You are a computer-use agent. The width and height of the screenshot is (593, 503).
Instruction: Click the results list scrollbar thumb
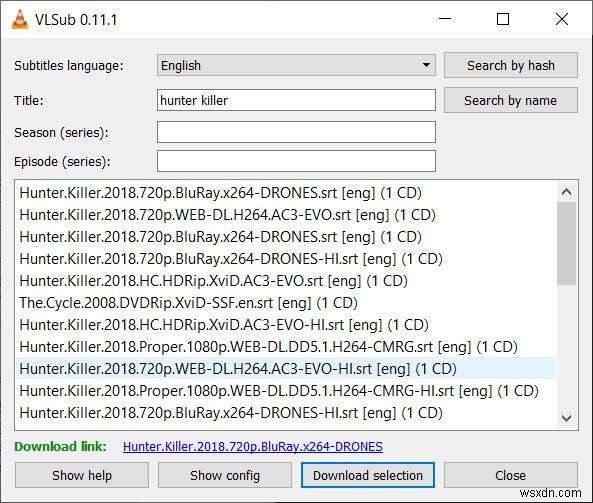click(566, 244)
